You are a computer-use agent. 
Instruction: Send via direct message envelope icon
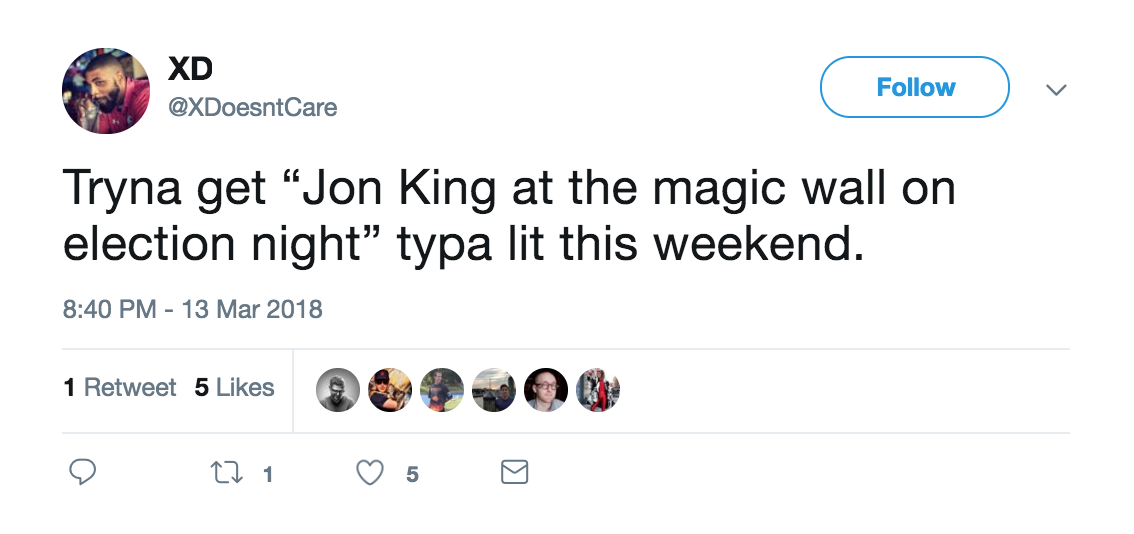point(514,472)
